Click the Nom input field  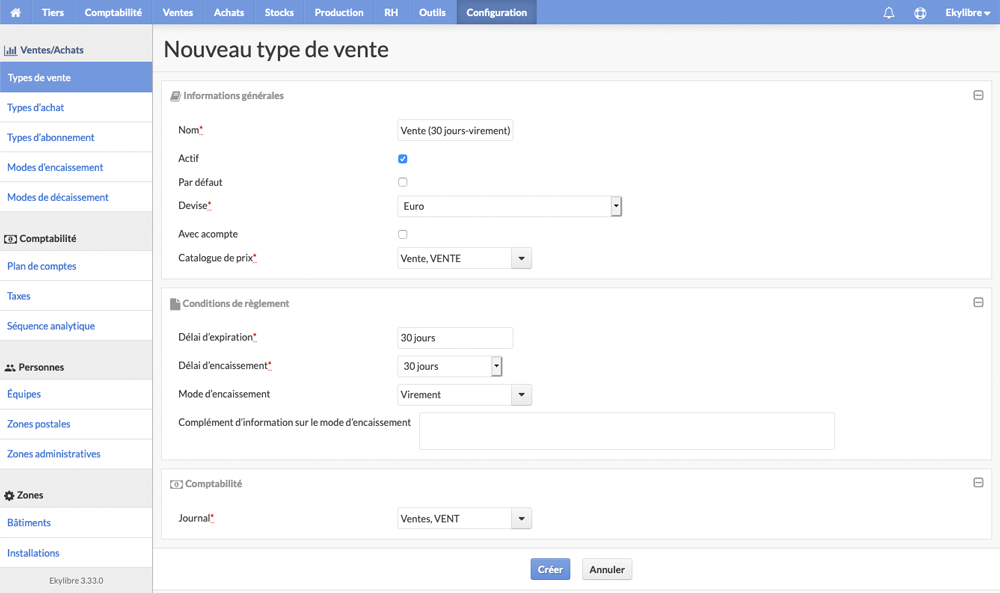[455, 130]
